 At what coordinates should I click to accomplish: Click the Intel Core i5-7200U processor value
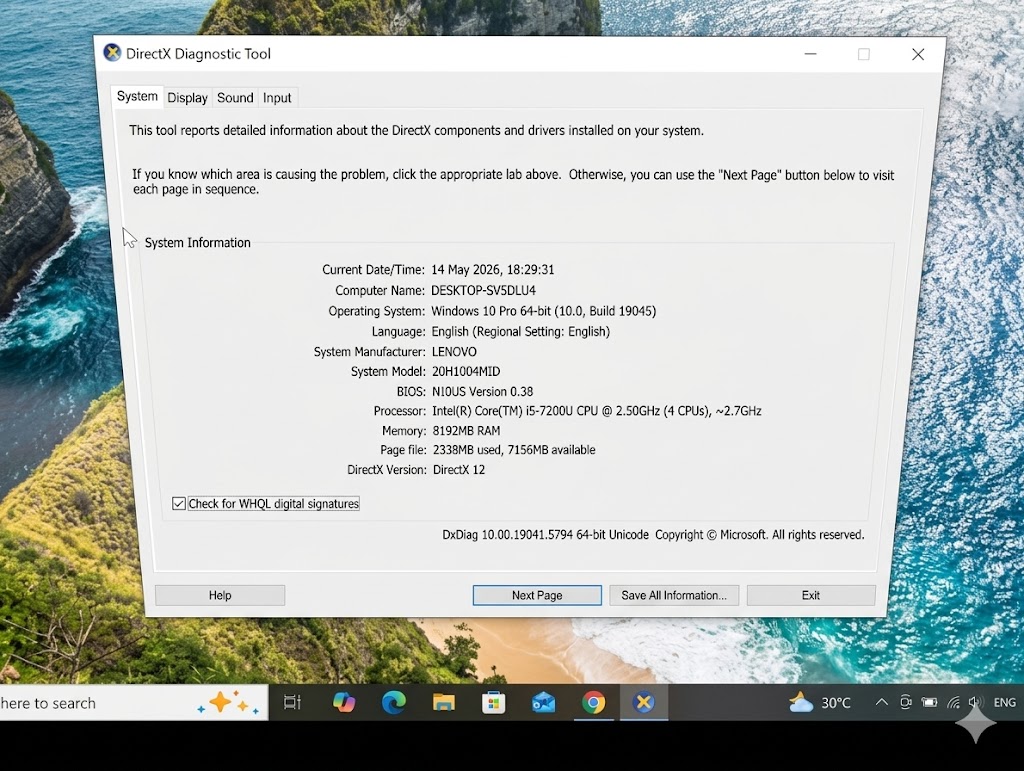[x=597, y=411]
